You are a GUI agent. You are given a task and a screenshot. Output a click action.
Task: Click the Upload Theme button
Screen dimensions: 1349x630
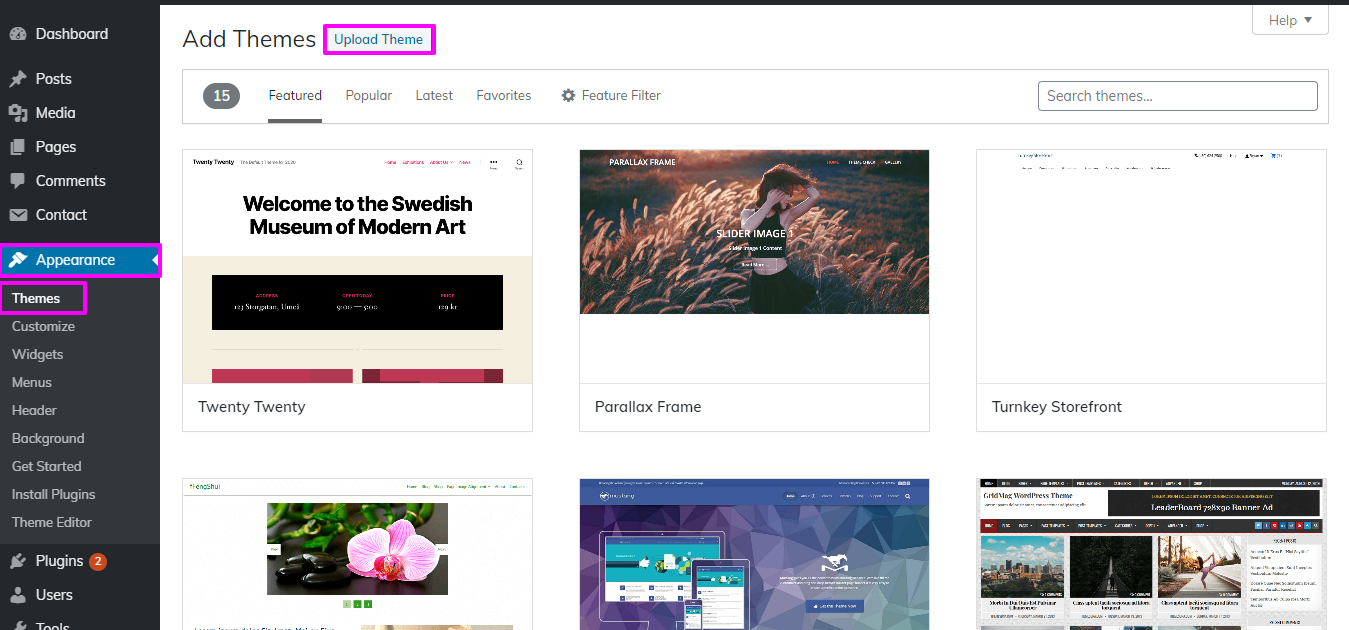378,40
